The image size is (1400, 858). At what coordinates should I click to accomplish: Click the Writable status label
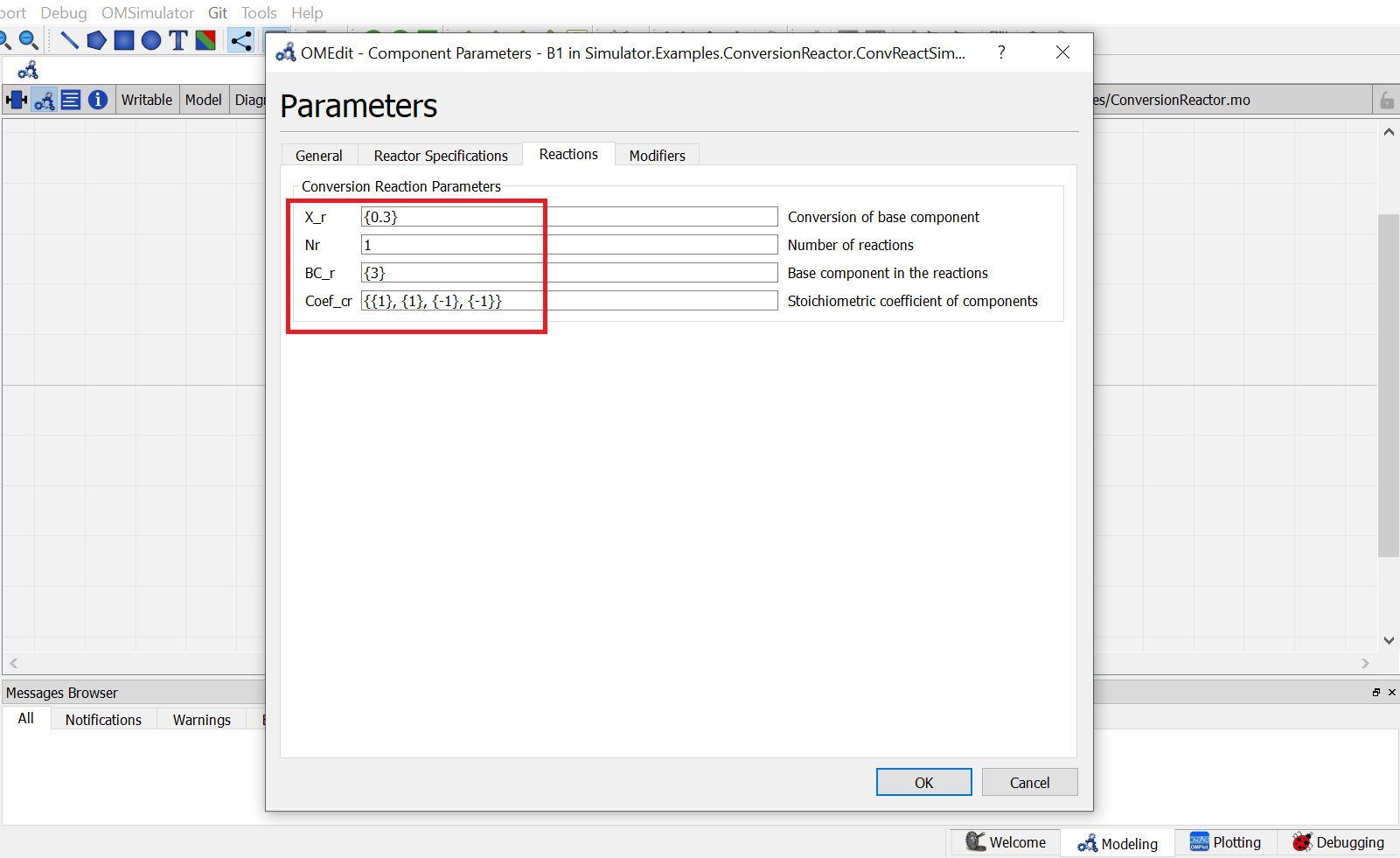[147, 100]
